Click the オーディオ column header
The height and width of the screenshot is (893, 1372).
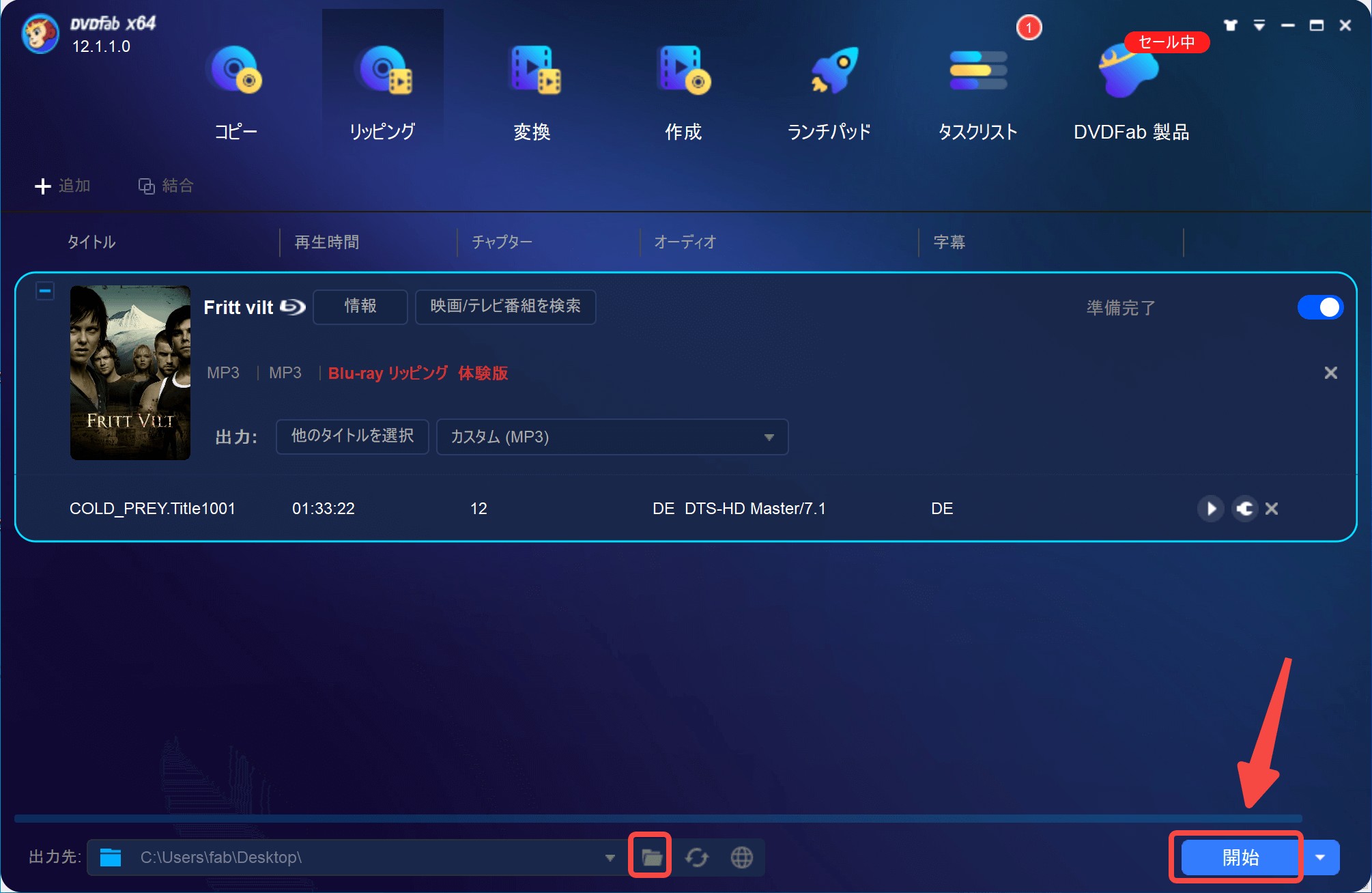point(685,242)
